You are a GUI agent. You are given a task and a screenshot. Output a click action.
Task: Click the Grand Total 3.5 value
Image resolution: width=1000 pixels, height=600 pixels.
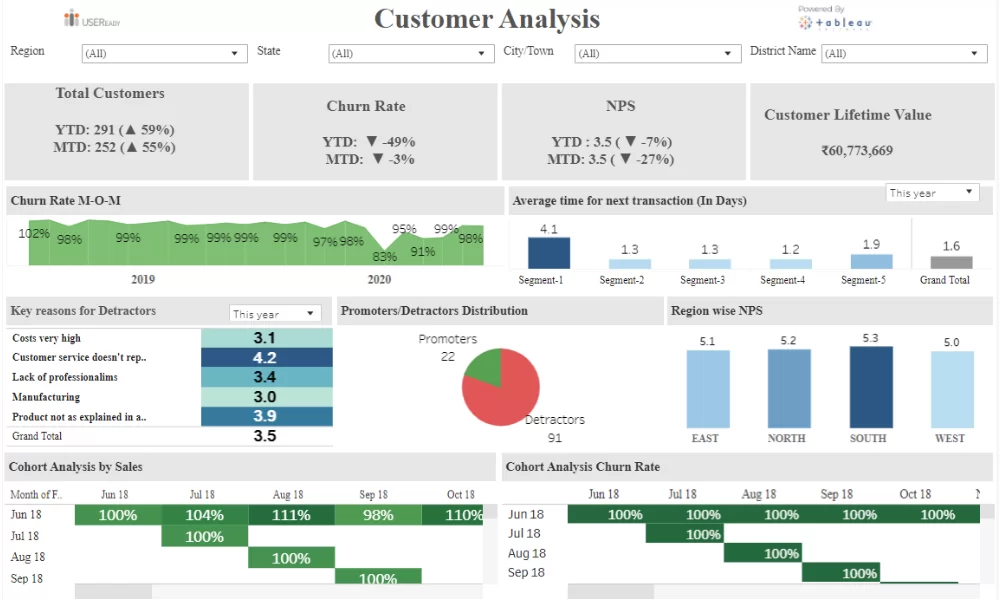tap(265, 436)
